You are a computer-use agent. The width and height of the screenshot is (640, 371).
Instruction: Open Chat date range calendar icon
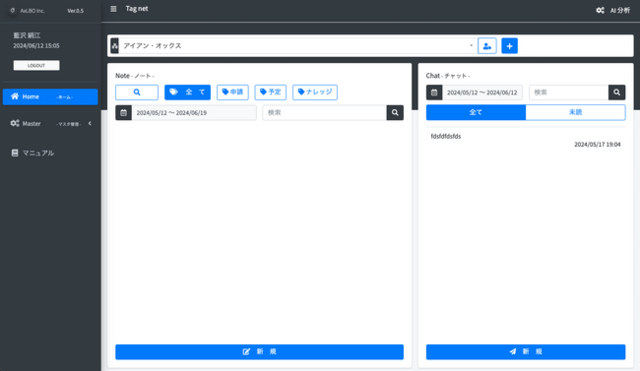(434, 93)
